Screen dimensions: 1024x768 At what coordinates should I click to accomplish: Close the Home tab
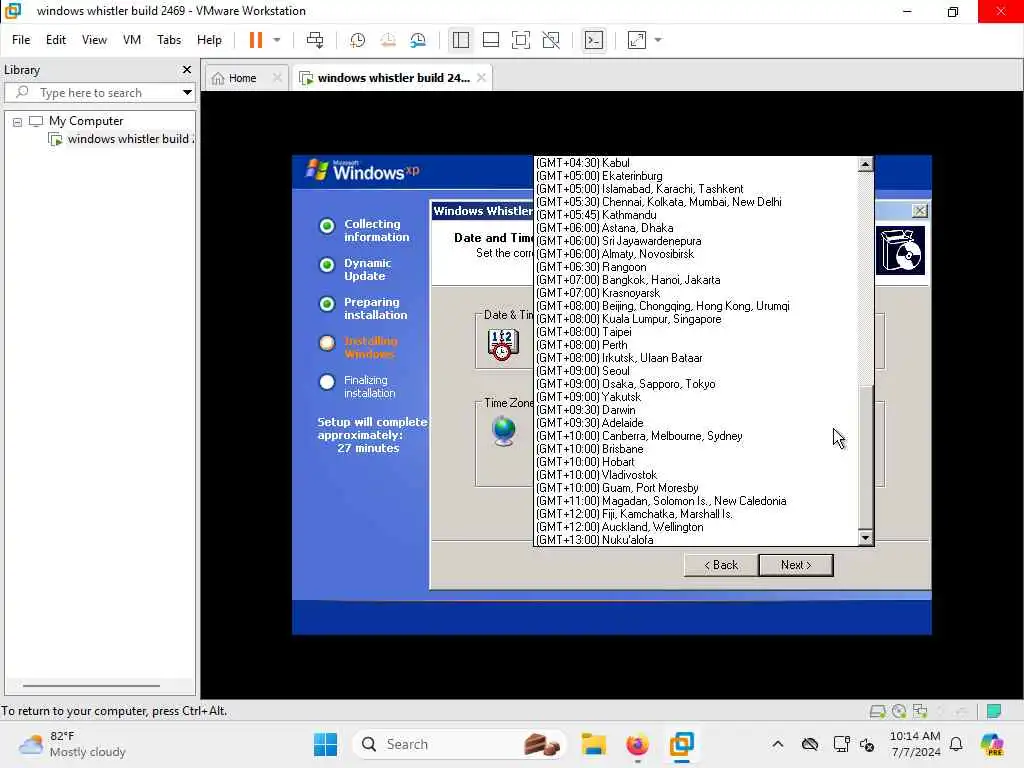tap(277, 78)
